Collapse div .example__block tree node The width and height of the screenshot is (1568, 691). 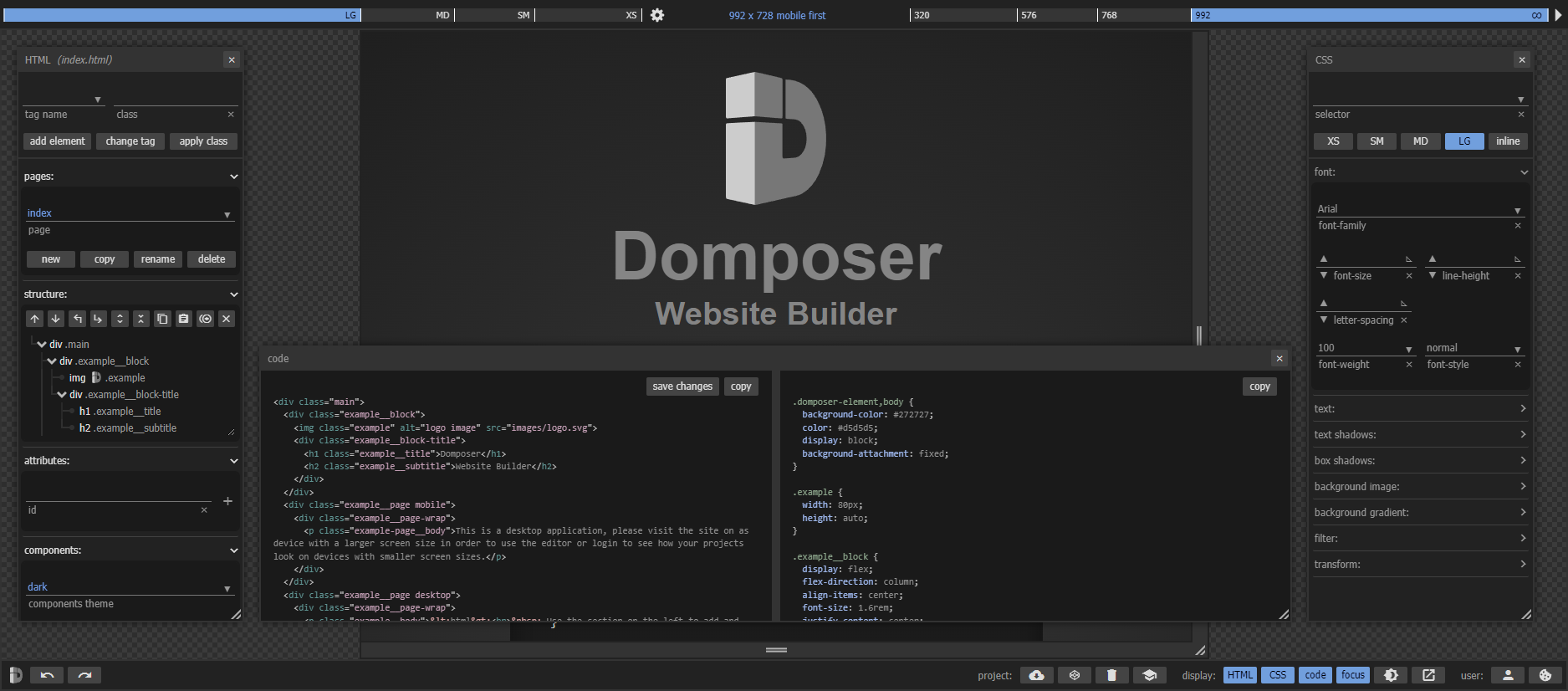[52, 361]
